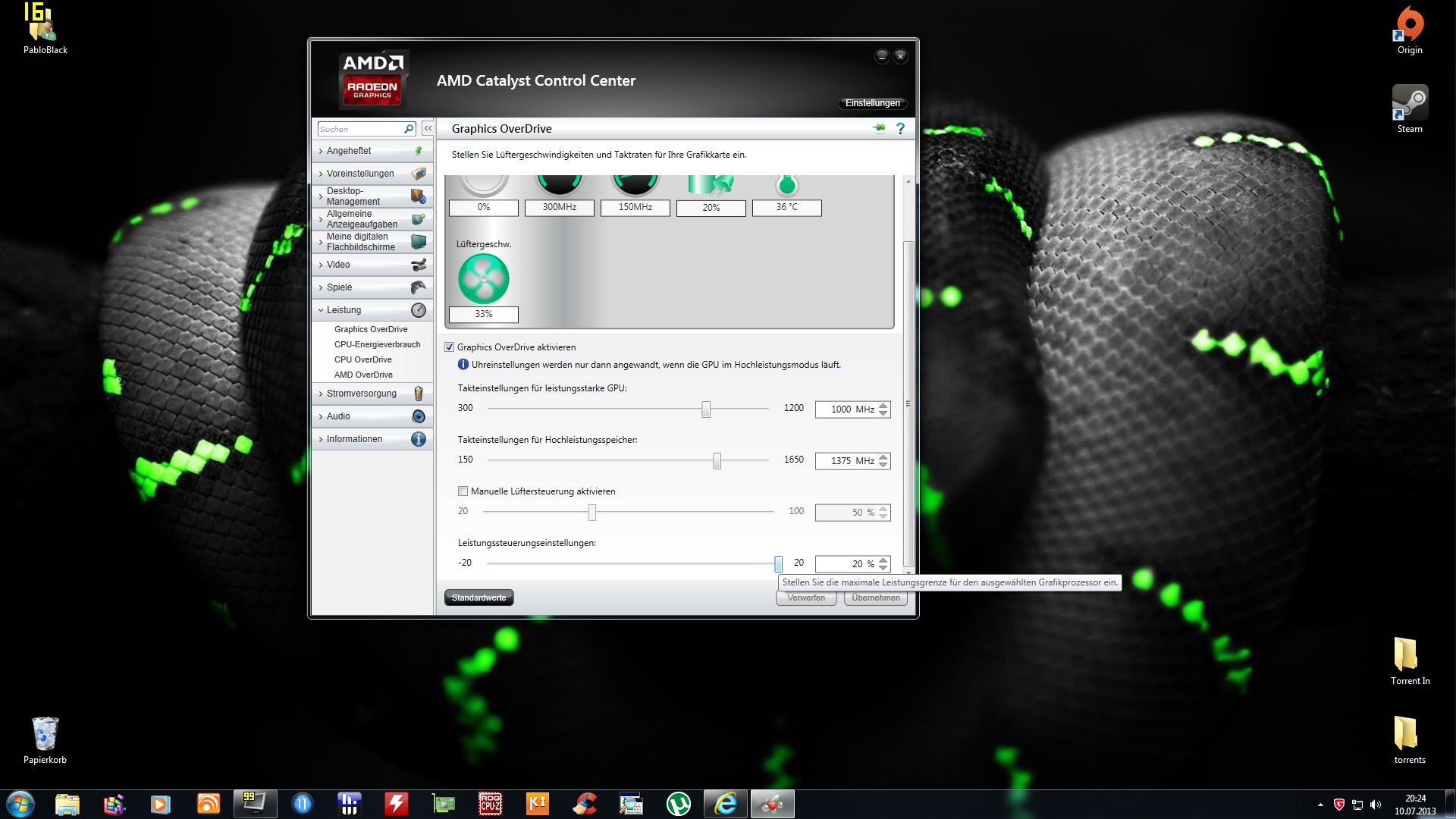The image size is (1456, 819).
Task: Click the Lüftergeschw. fan gauge icon
Action: (x=483, y=278)
